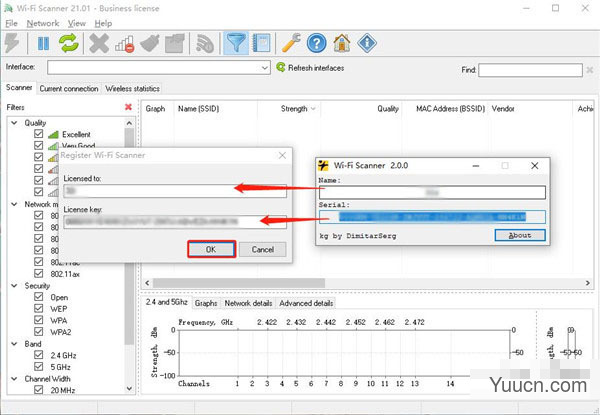Screen dimensions: 600x415
Task: Toggle the funnel filter icon
Action: (236, 43)
